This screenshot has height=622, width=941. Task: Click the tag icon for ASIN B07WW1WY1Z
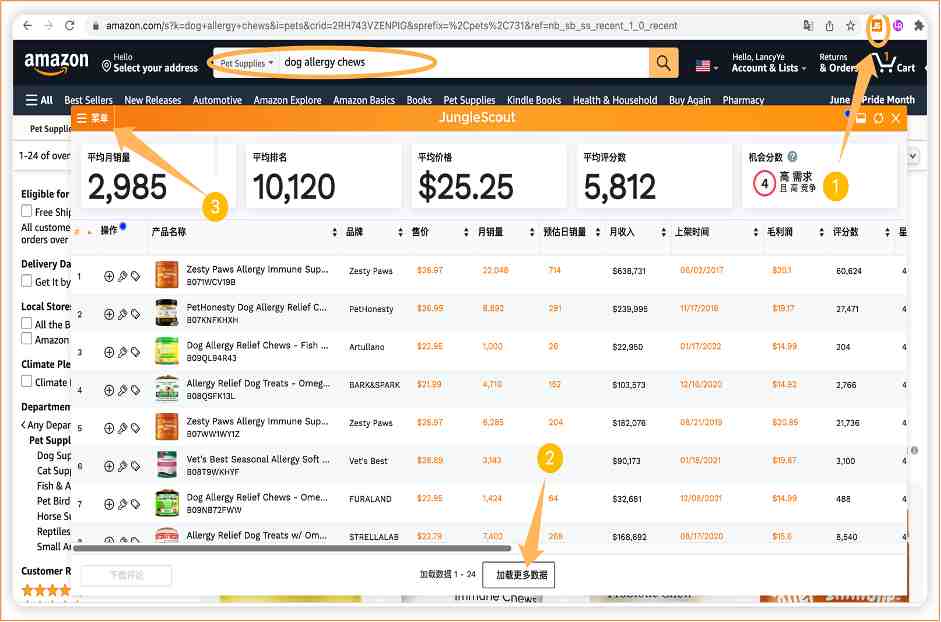pos(136,428)
